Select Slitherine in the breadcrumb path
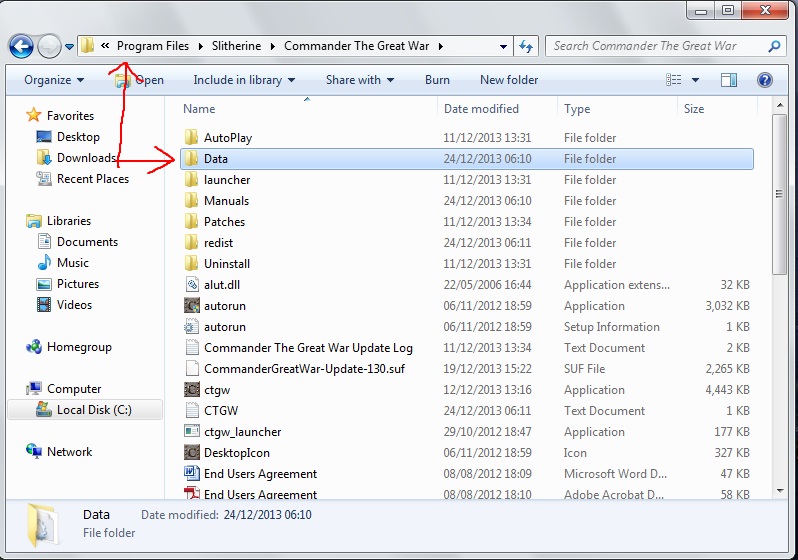Screen dimensions: 798x560 [x=236, y=46]
